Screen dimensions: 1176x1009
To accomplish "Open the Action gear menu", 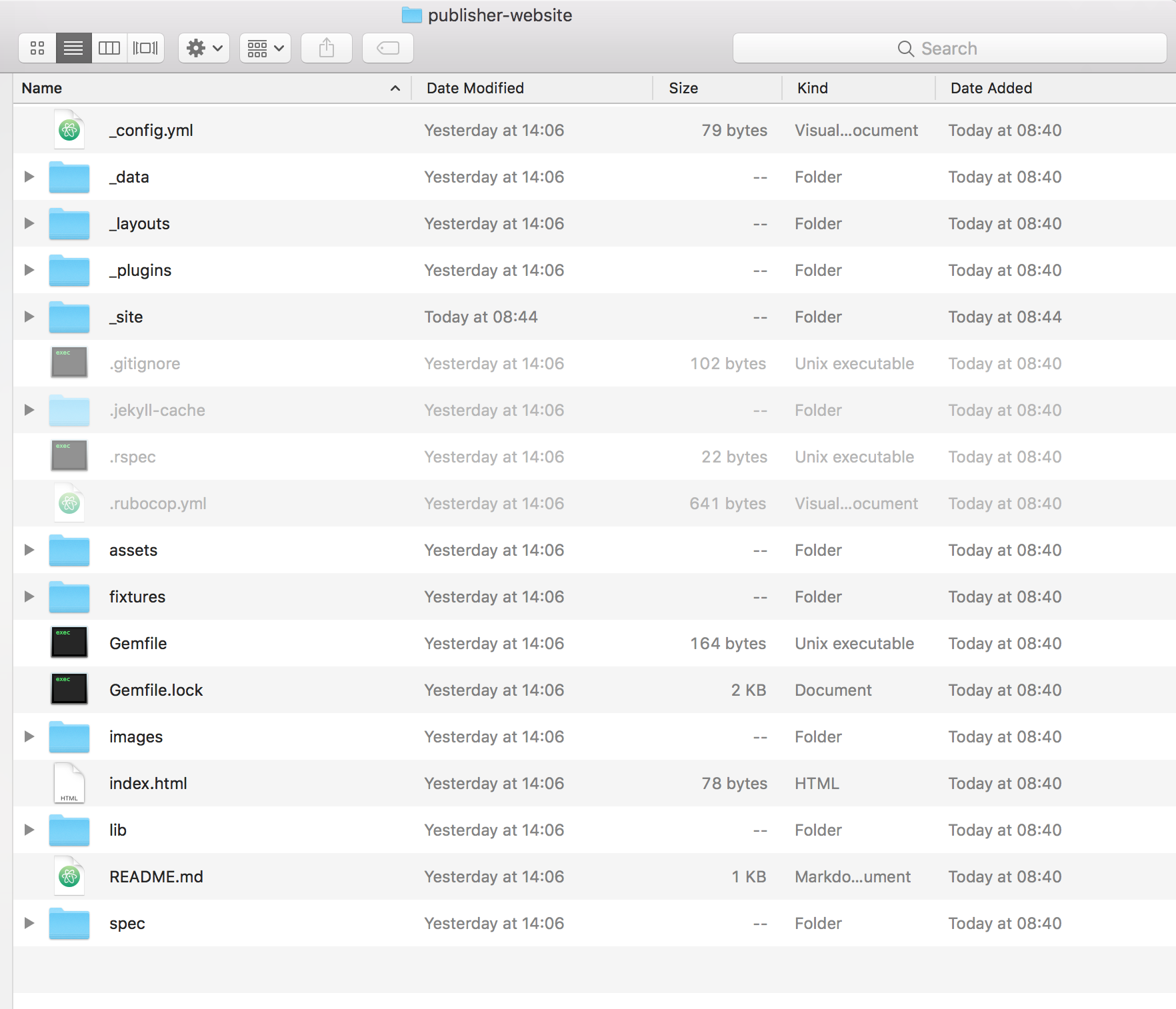I will [x=204, y=48].
